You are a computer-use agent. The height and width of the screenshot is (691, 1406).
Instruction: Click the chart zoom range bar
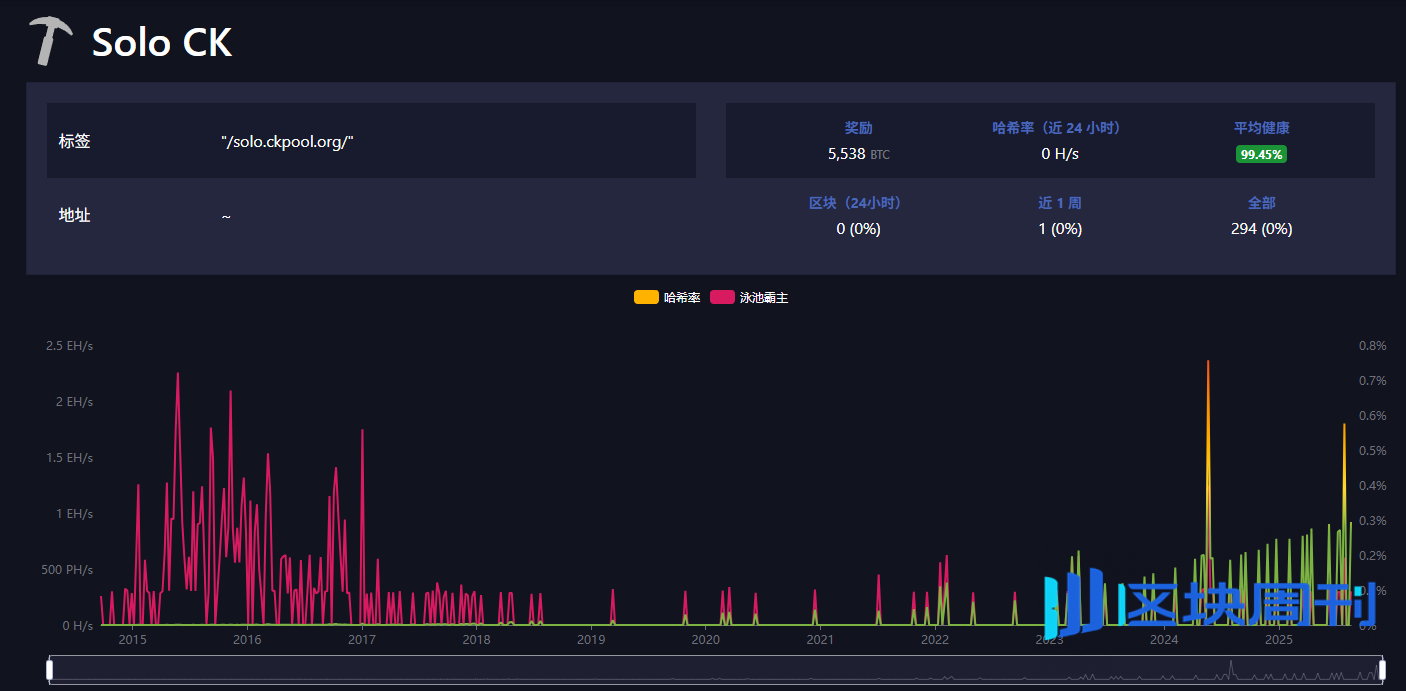coord(716,670)
